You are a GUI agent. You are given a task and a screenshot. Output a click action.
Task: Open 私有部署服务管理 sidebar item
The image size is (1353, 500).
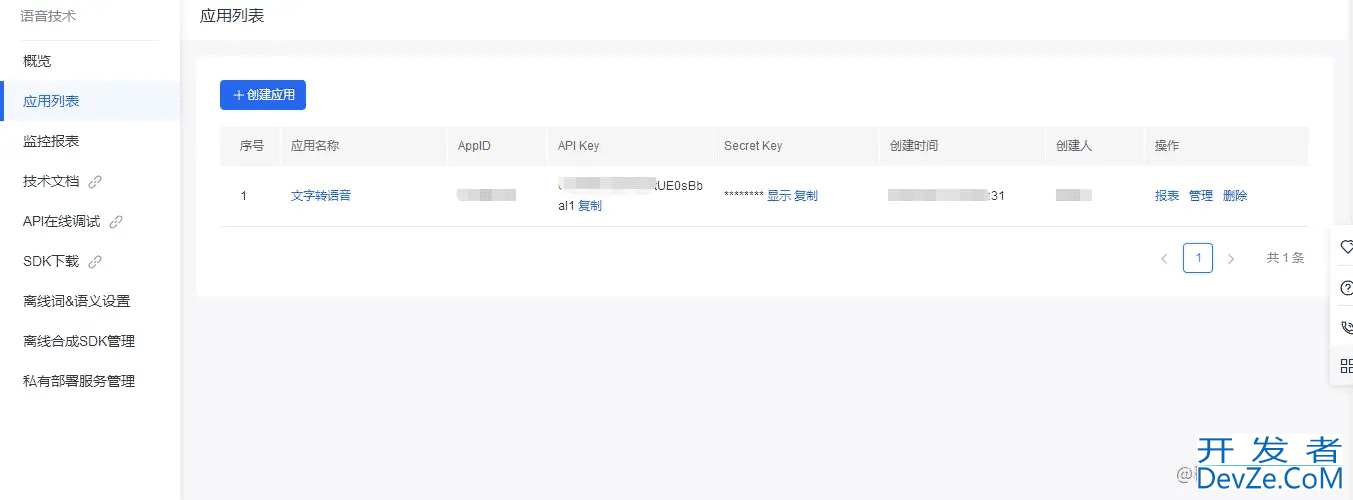coord(79,381)
